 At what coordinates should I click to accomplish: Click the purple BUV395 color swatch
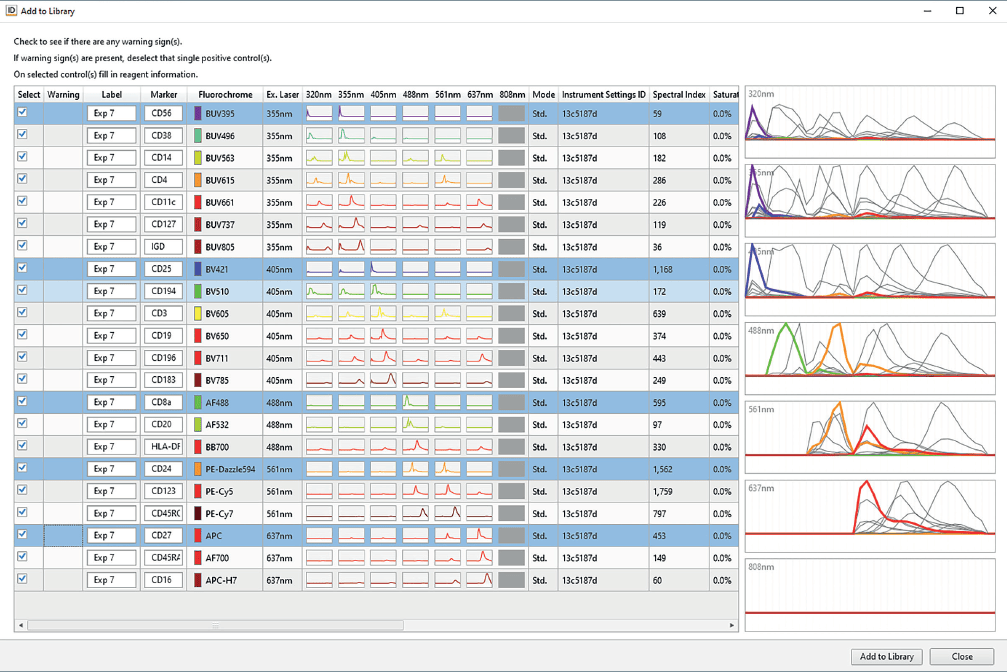[198, 114]
